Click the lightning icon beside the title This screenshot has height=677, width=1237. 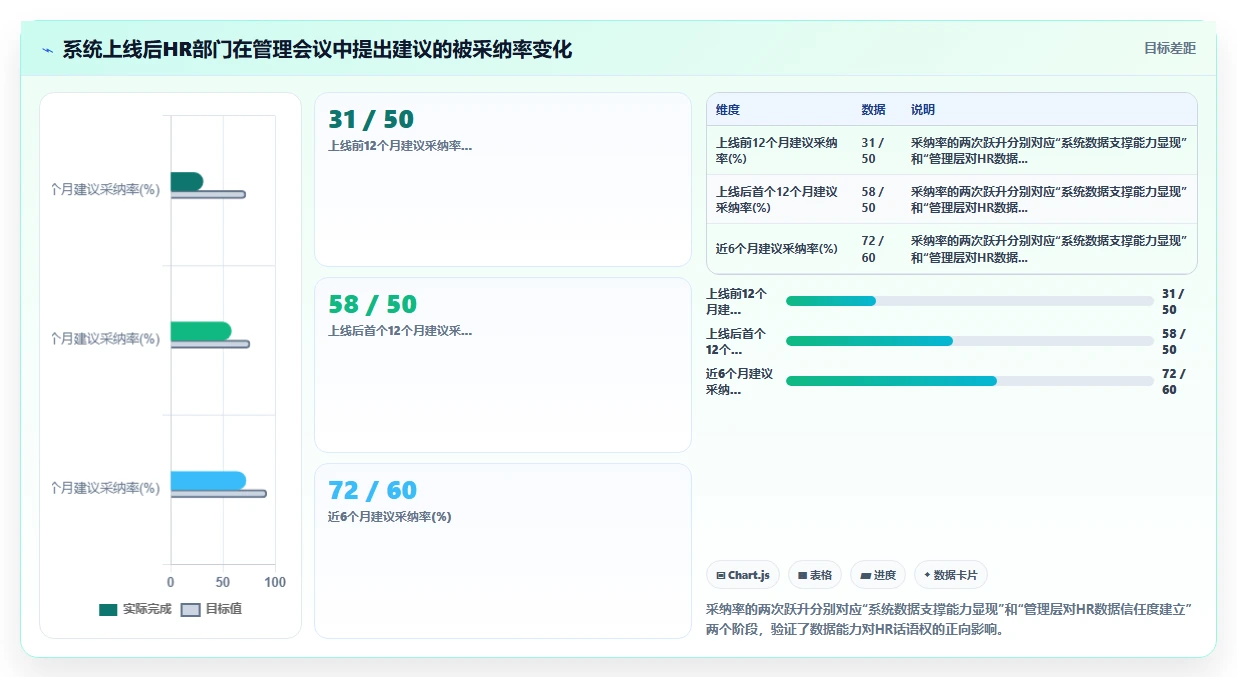pyautogui.click(x=48, y=50)
